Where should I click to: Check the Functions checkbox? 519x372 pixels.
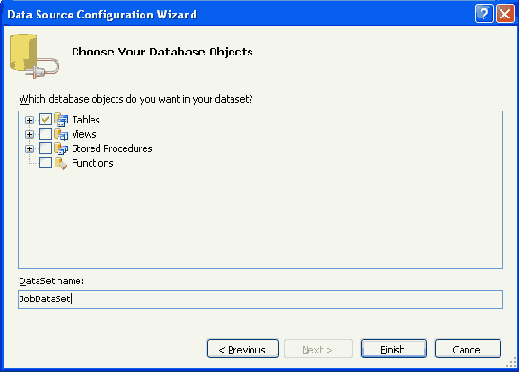click(45, 163)
